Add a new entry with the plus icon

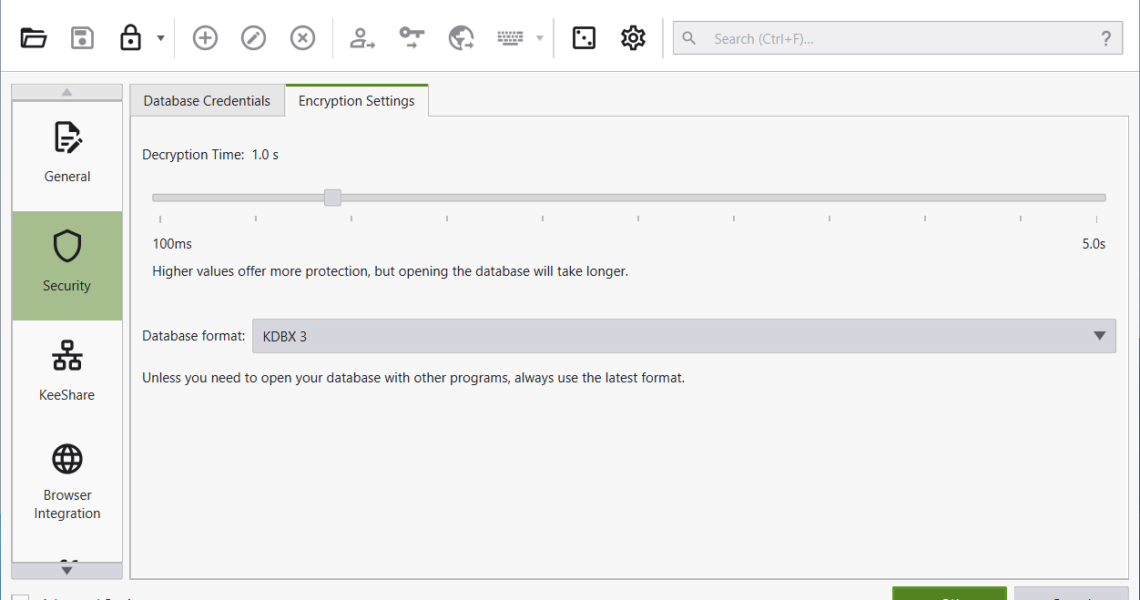point(205,38)
